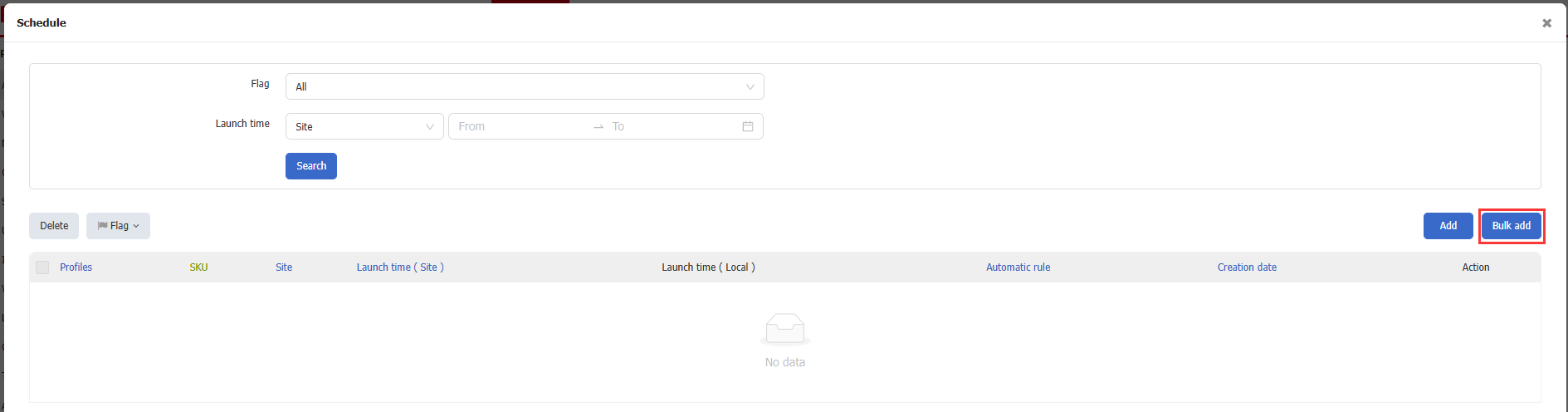Click the To date field
The height and width of the screenshot is (412, 1568).
click(x=672, y=126)
